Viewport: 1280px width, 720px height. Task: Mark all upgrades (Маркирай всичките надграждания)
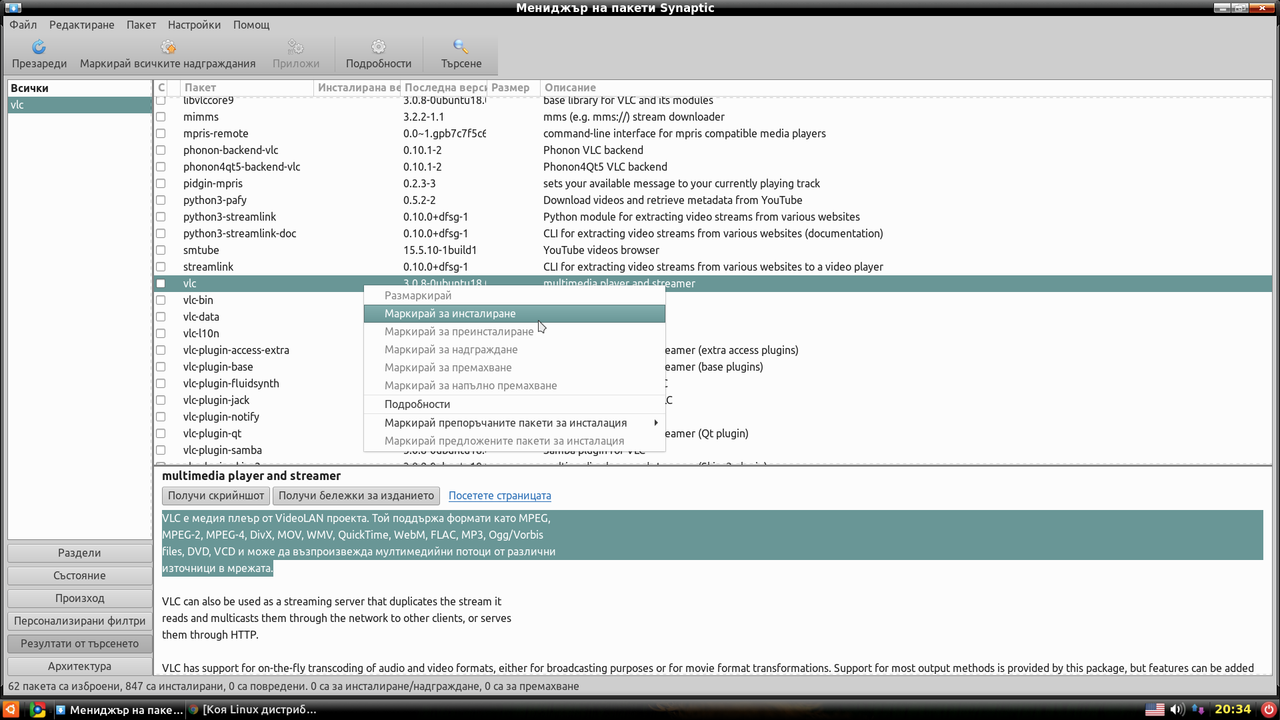(x=168, y=54)
